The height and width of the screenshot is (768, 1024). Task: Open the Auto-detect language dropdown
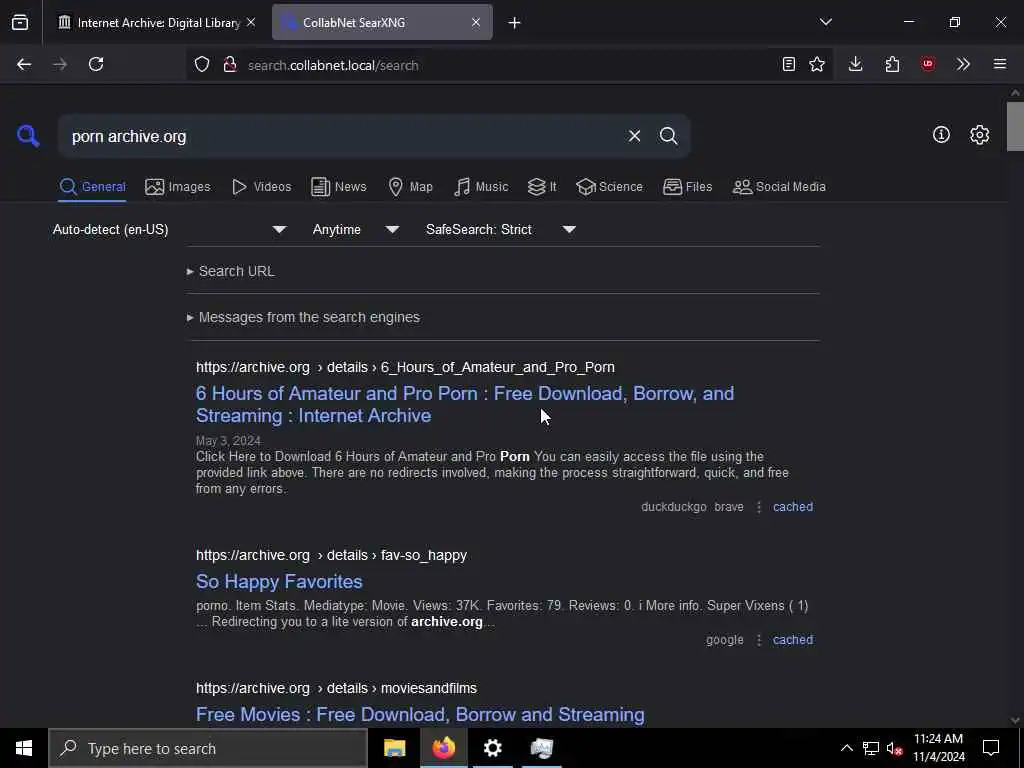point(170,229)
